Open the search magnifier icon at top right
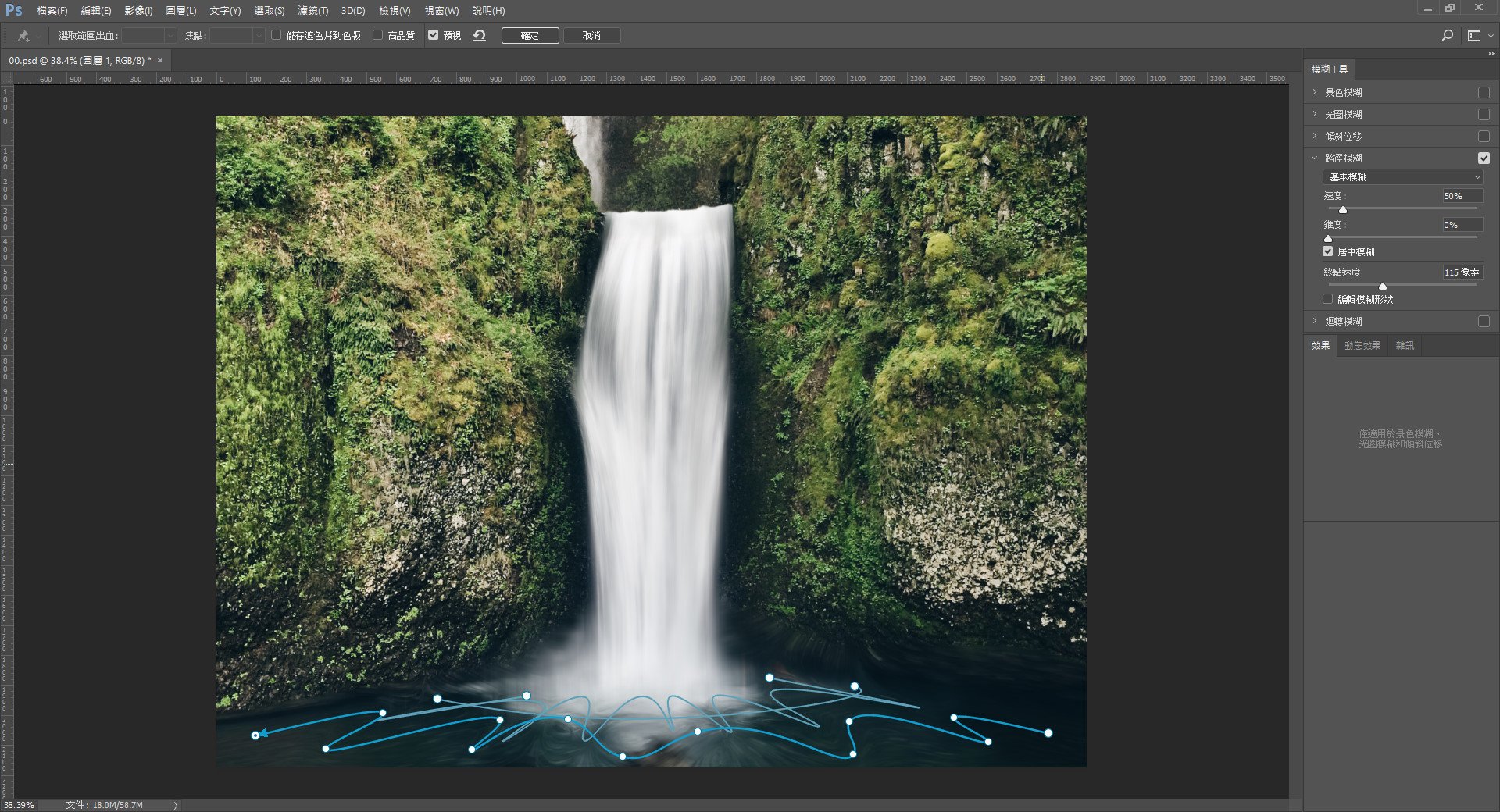 (1447, 35)
